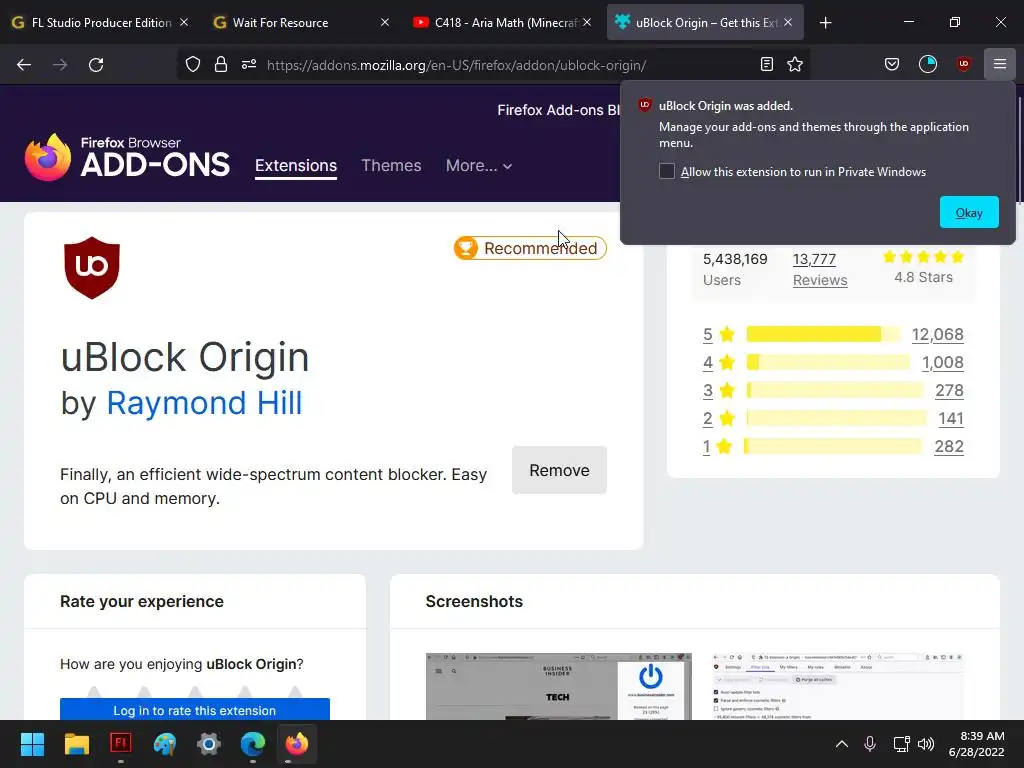The height and width of the screenshot is (768, 1024).
Task: Open the second settings screenshot thumbnail
Action: click(838, 686)
